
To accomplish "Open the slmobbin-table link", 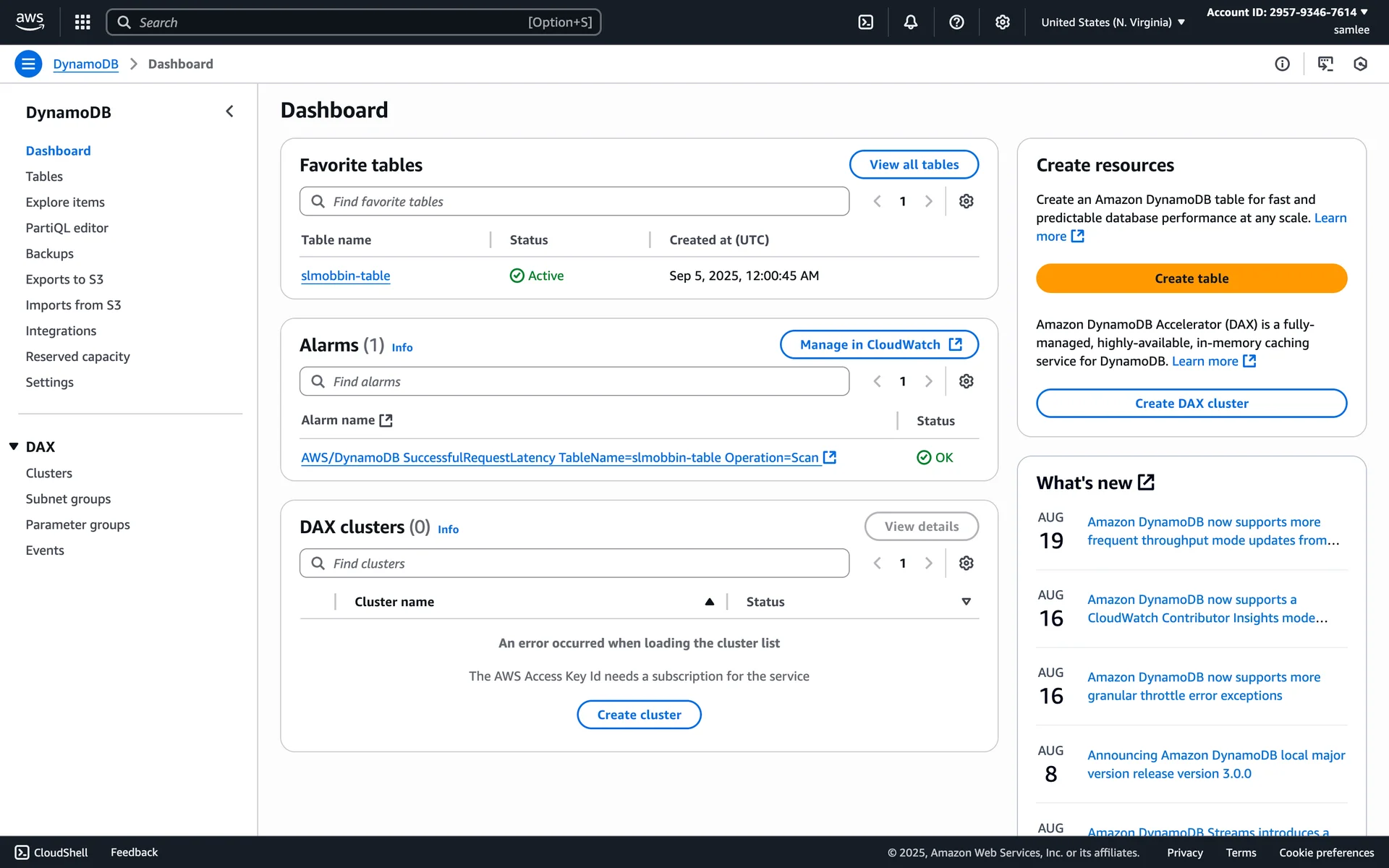I will [x=345, y=276].
